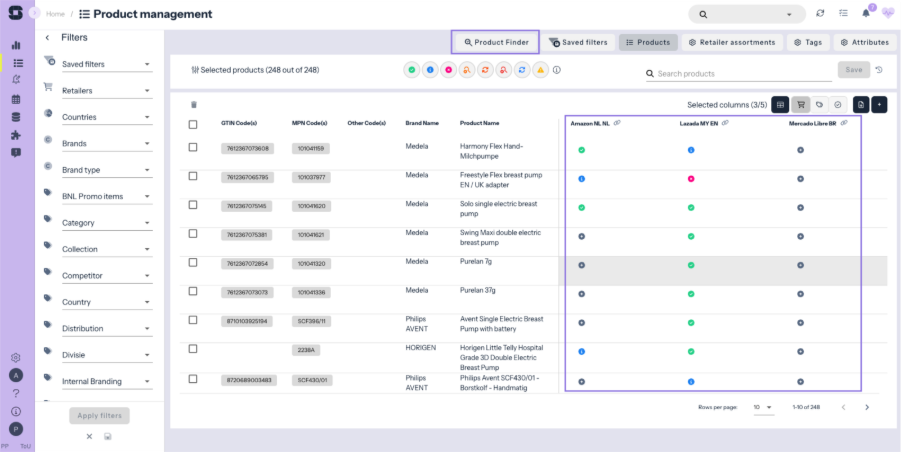Image resolution: width=901 pixels, height=453 pixels.
Task: Click the yellow warning triangle status filter
Action: point(540,70)
